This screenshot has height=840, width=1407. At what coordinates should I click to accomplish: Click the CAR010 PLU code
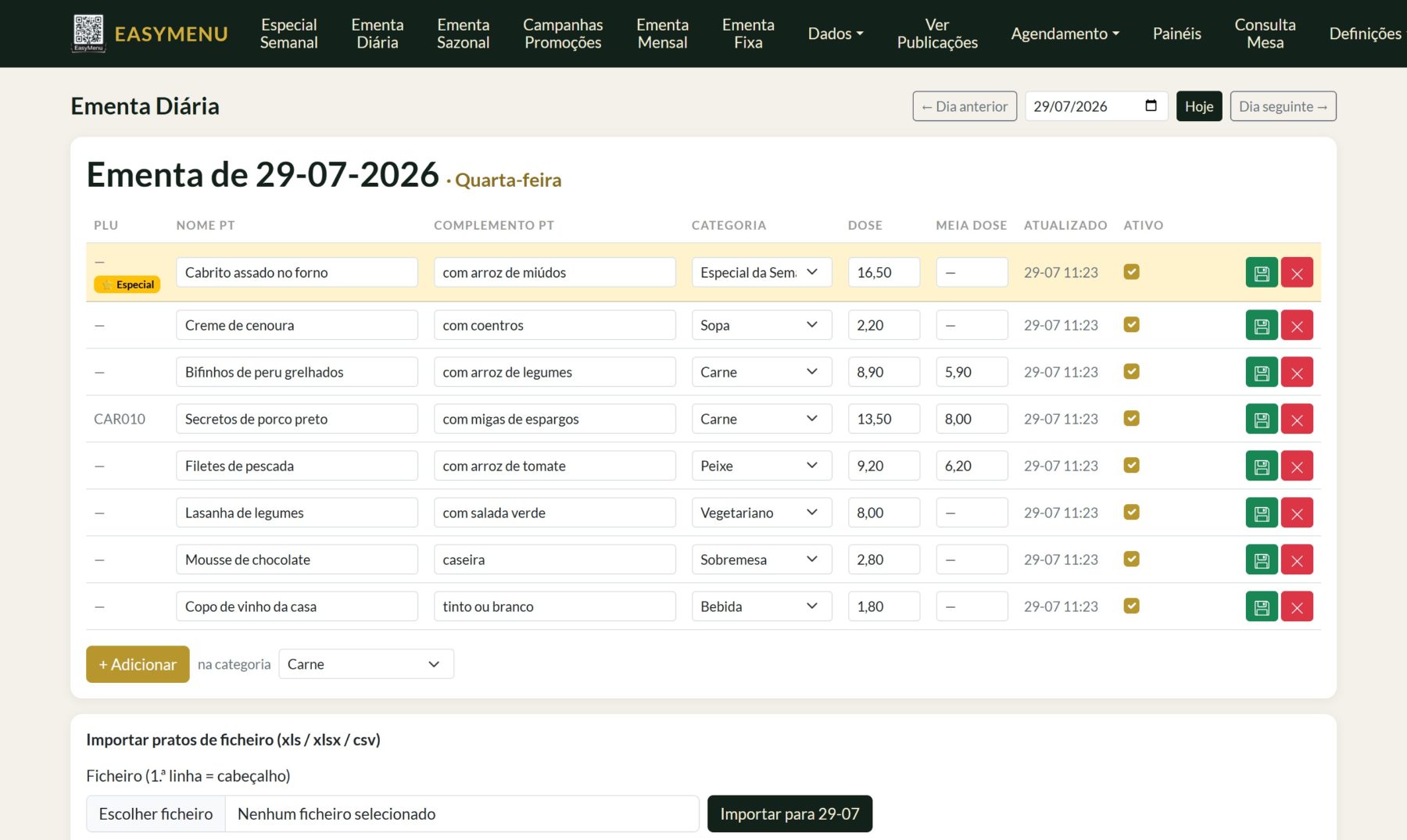(120, 419)
